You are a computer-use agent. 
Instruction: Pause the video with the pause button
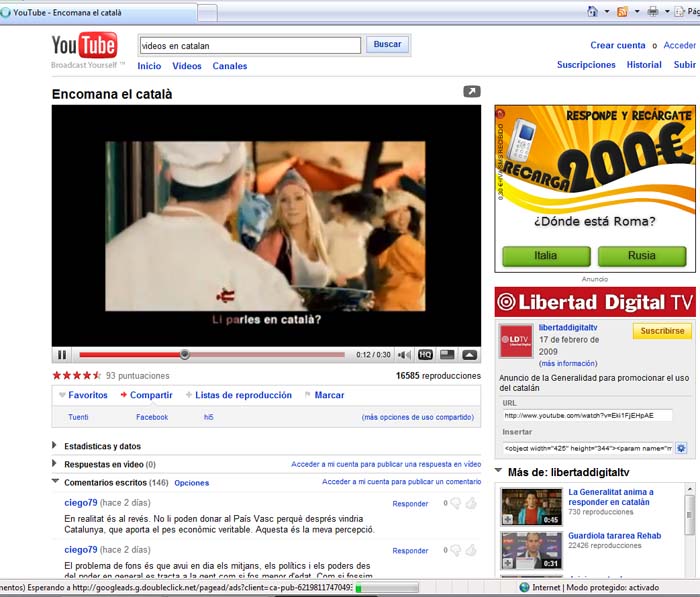[62, 355]
